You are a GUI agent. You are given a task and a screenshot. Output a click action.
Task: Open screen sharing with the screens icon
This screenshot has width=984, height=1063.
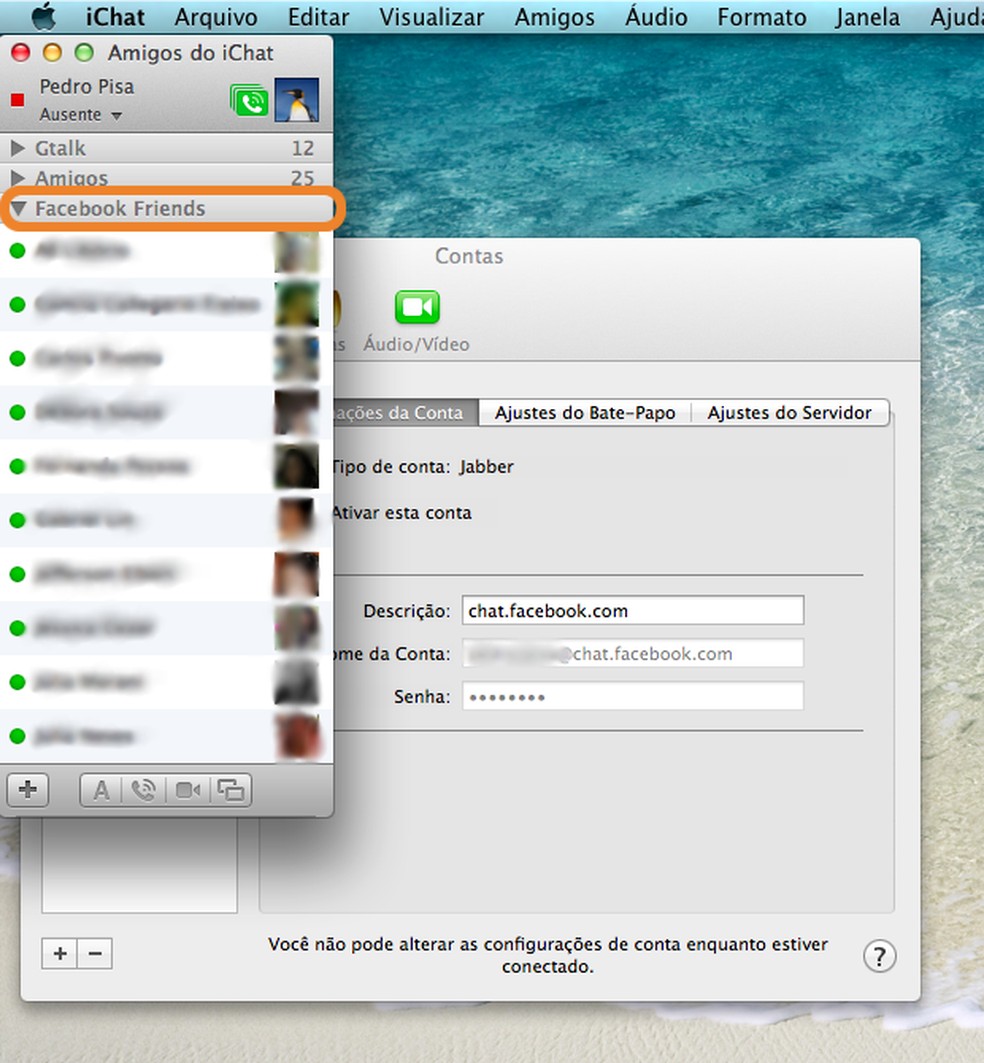pos(230,789)
